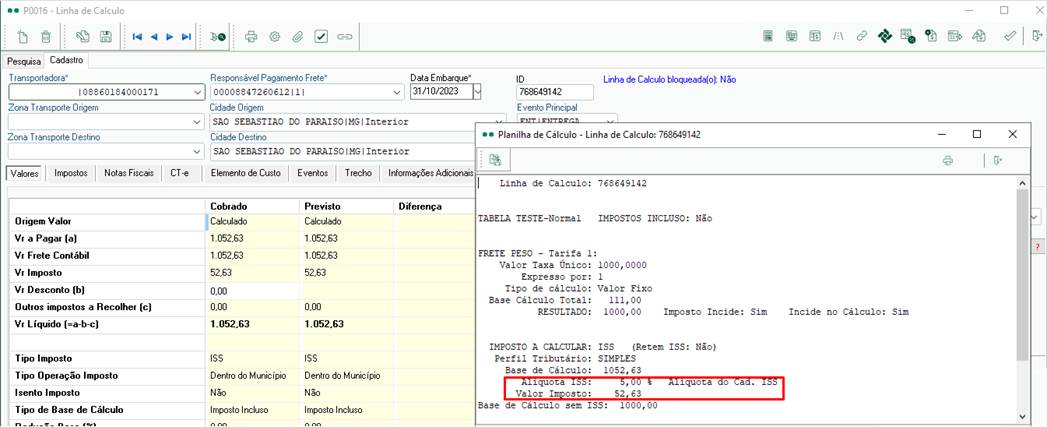Open the Impostos tab
1047x427 pixels.
[71, 173]
